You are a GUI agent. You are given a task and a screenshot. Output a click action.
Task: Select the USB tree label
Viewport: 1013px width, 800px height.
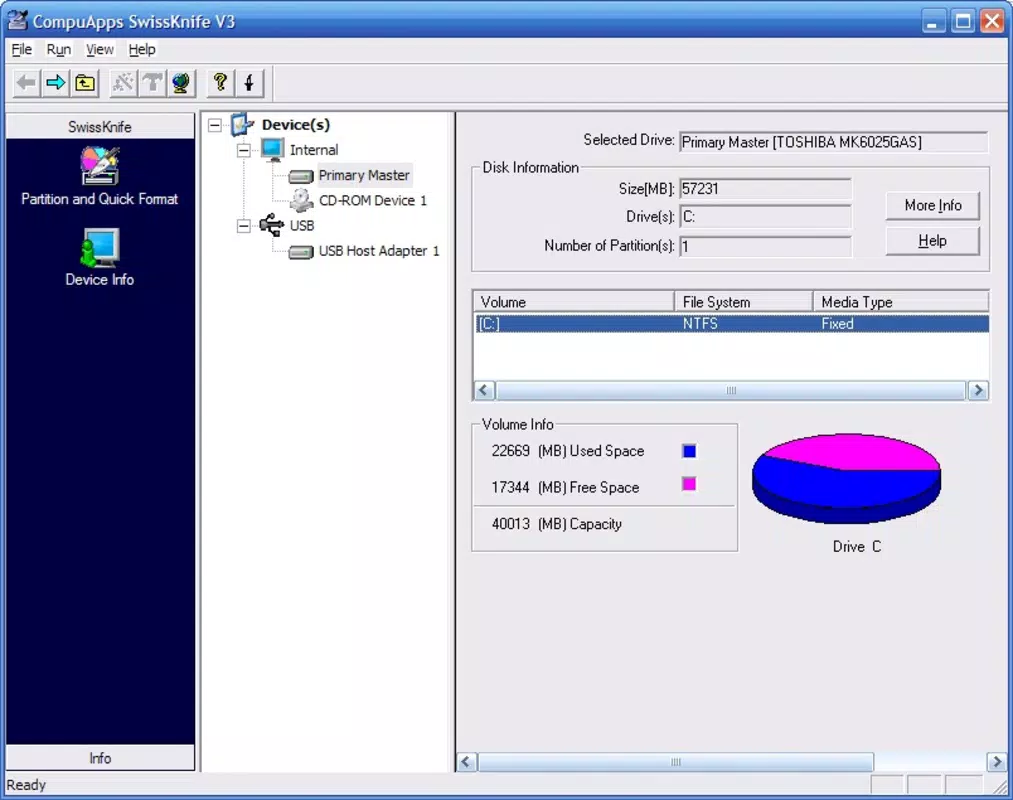(x=302, y=226)
